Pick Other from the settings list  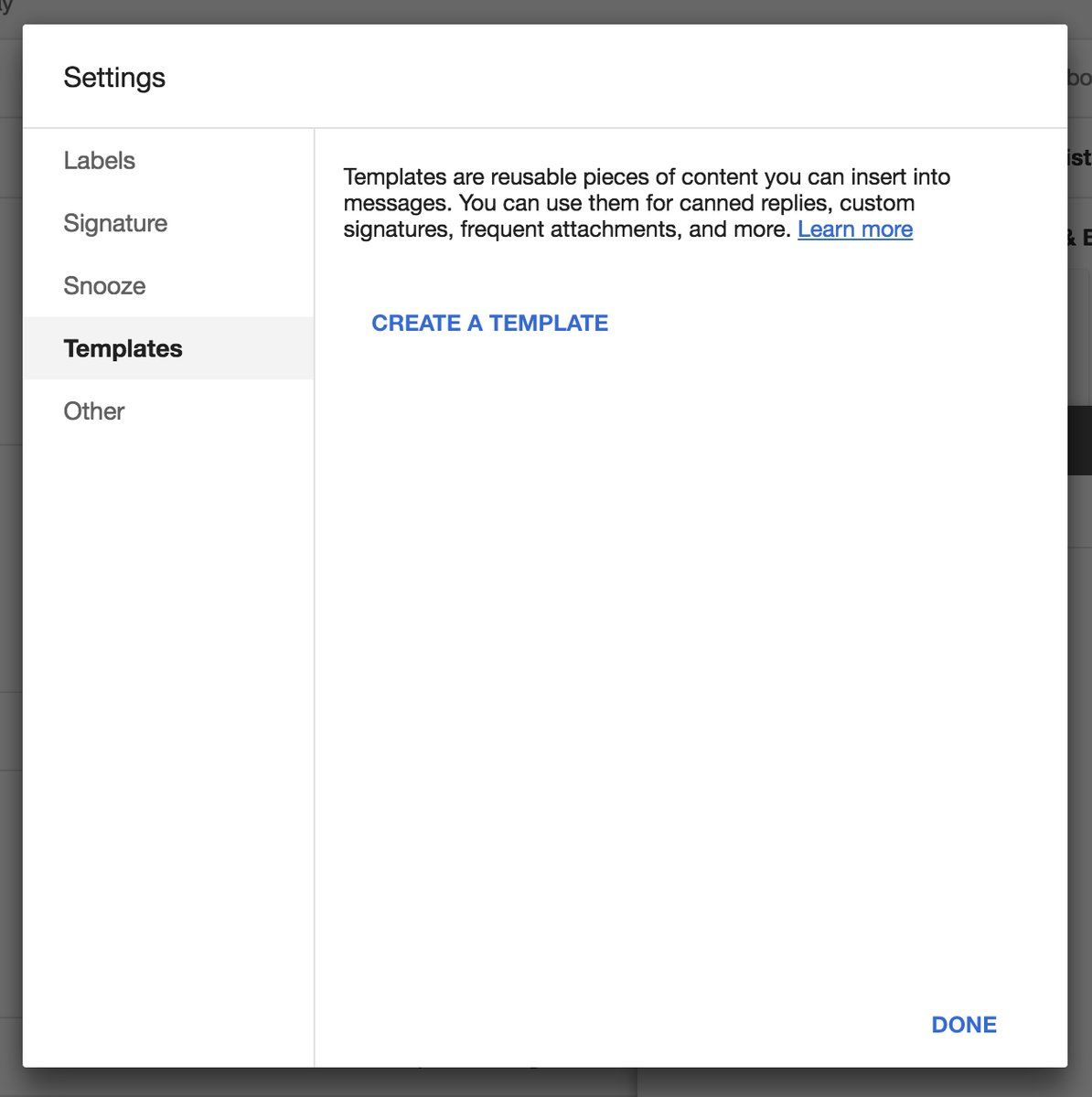pos(93,410)
